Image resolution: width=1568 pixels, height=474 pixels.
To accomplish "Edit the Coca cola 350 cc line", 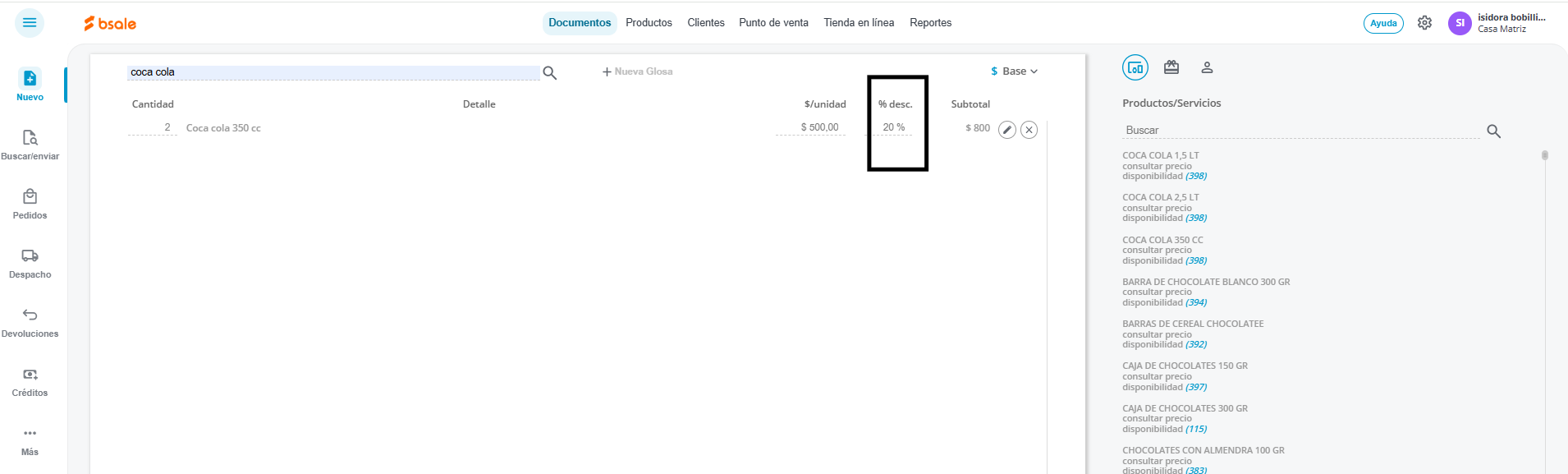I will (1007, 130).
